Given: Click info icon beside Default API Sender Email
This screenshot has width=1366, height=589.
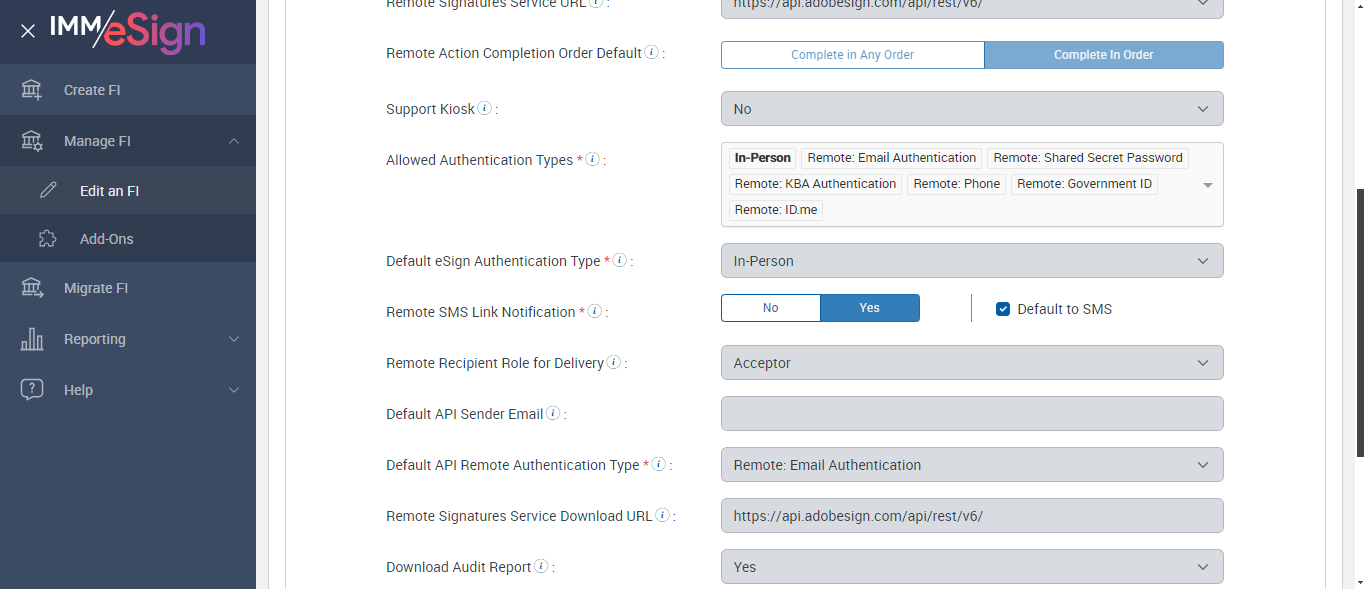Looking at the screenshot, I should pos(553,413).
